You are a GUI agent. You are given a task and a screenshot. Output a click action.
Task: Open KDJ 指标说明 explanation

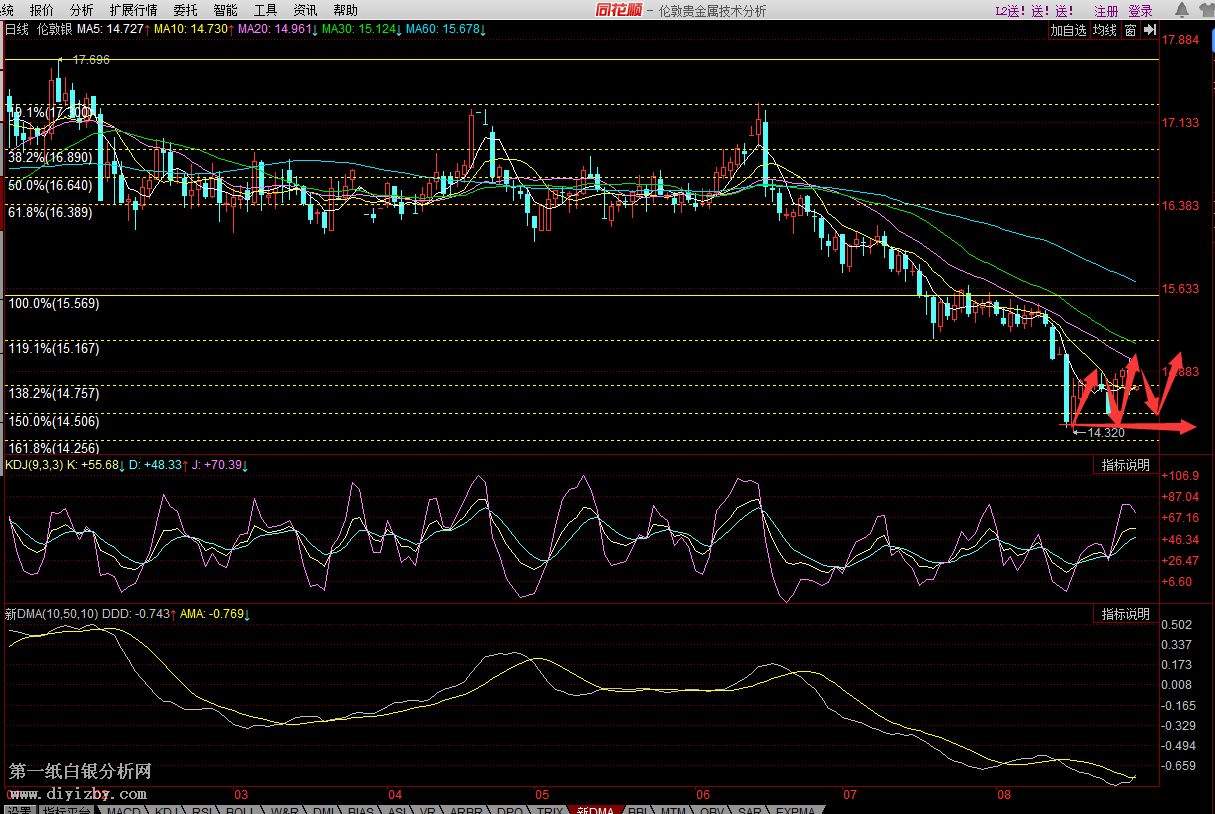pyautogui.click(x=1125, y=465)
